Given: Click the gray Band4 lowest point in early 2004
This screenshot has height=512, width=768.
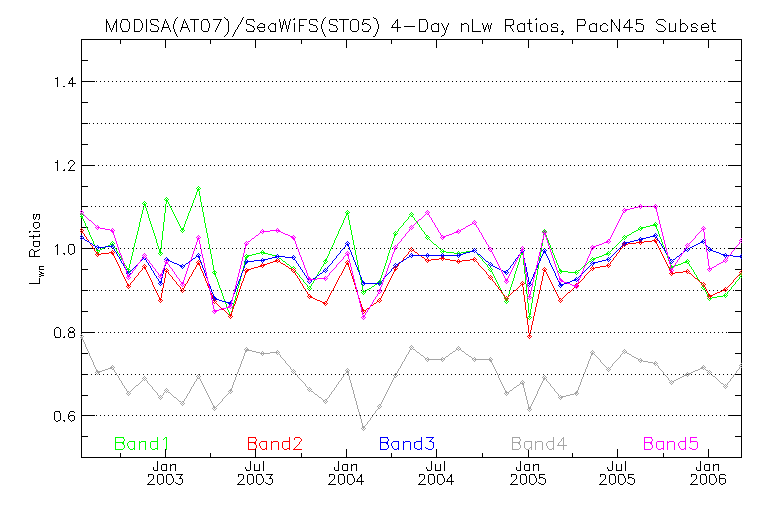Looking at the screenshot, I should point(363,428).
